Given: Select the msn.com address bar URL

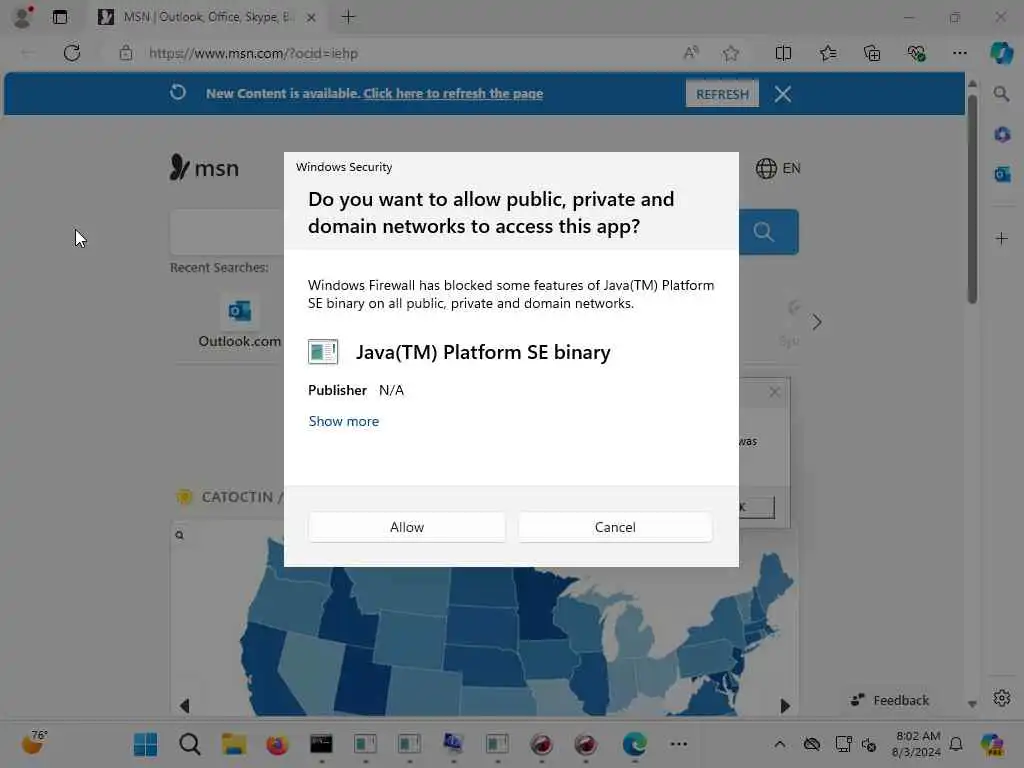Looking at the screenshot, I should (253, 54).
